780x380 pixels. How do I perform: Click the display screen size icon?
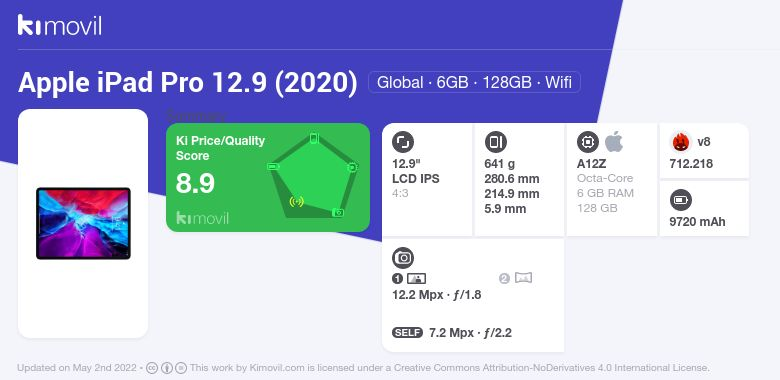(403, 142)
